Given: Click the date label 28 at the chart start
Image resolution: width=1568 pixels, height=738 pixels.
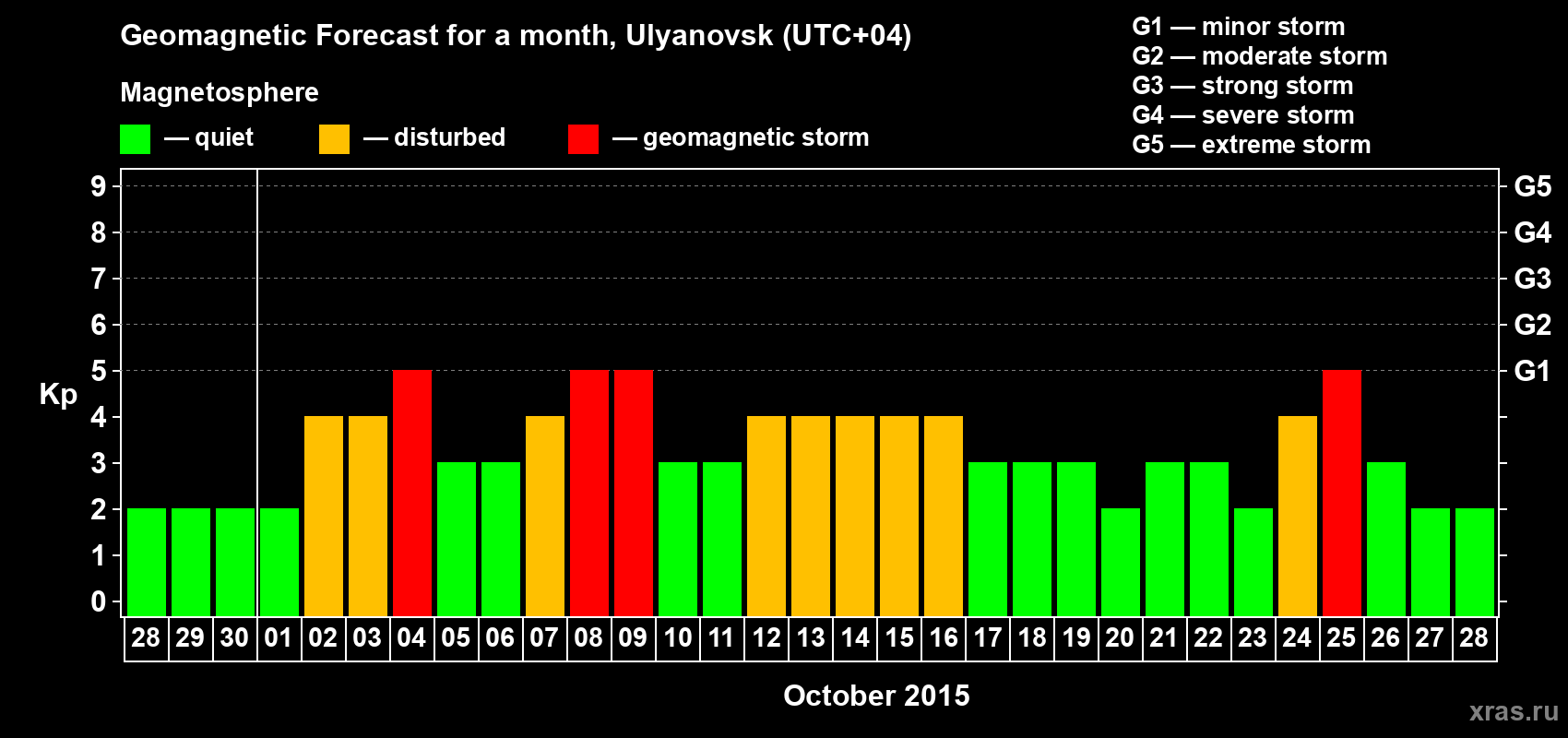Looking at the screenshot, I should click(146, 637).
